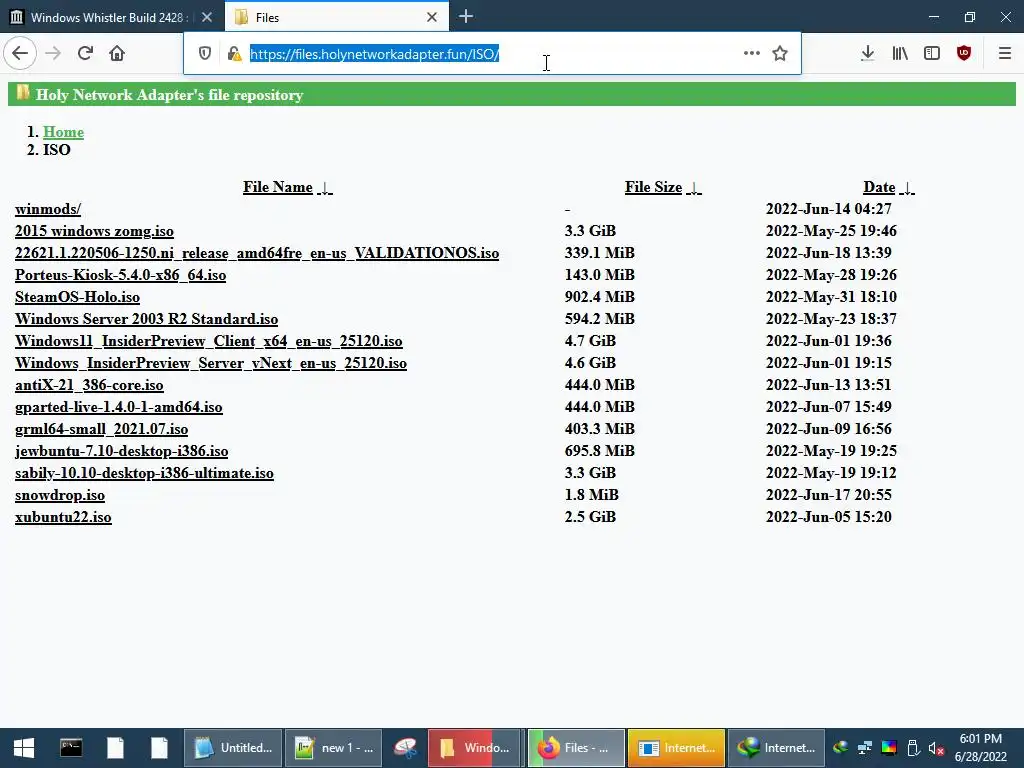The image size is (1024, 768).
Task: Open the Library menu
Action: point(900,53)
